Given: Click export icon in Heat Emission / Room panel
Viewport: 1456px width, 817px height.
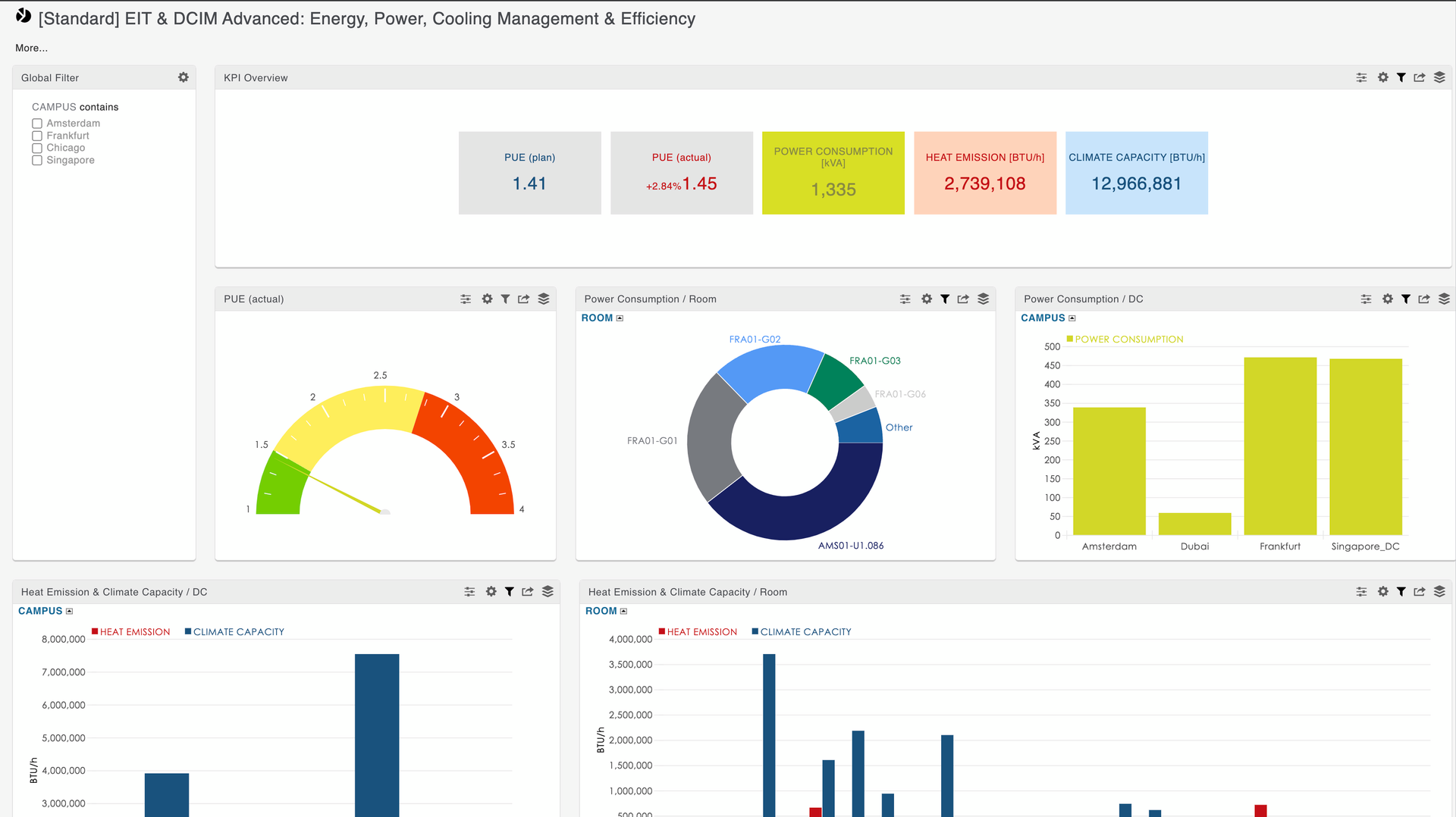Looking at the screenshot, I should tap(1420, 592).
